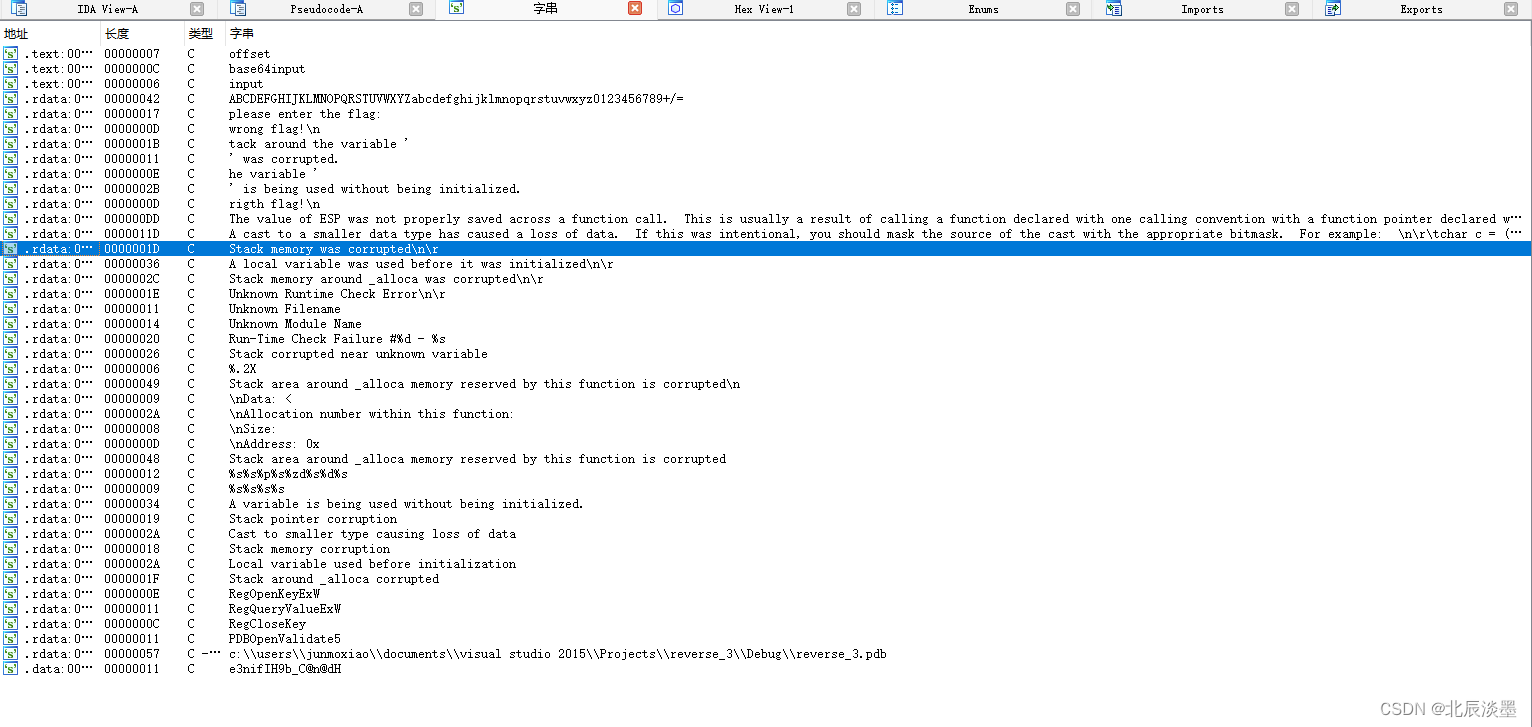Switch to the Hex View-1 tab

[763, 9]
